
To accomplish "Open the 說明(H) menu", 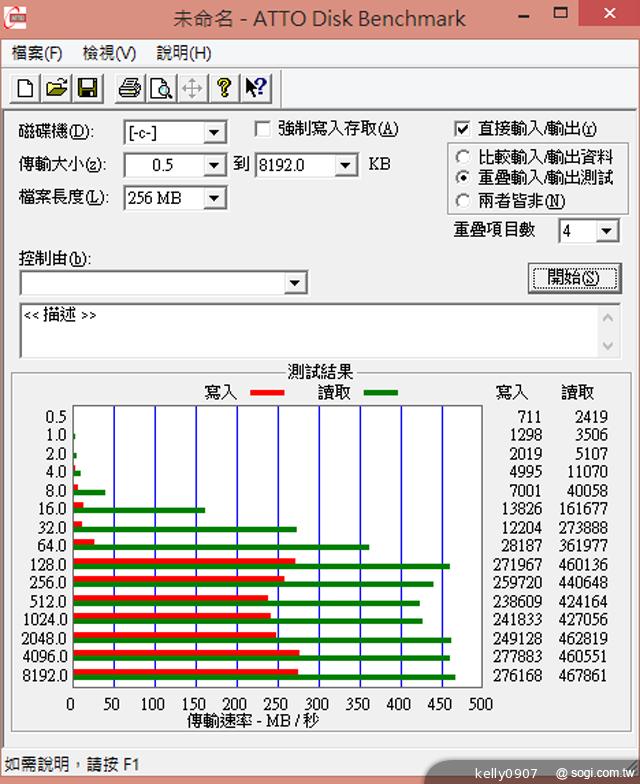I will click(184, 53).
